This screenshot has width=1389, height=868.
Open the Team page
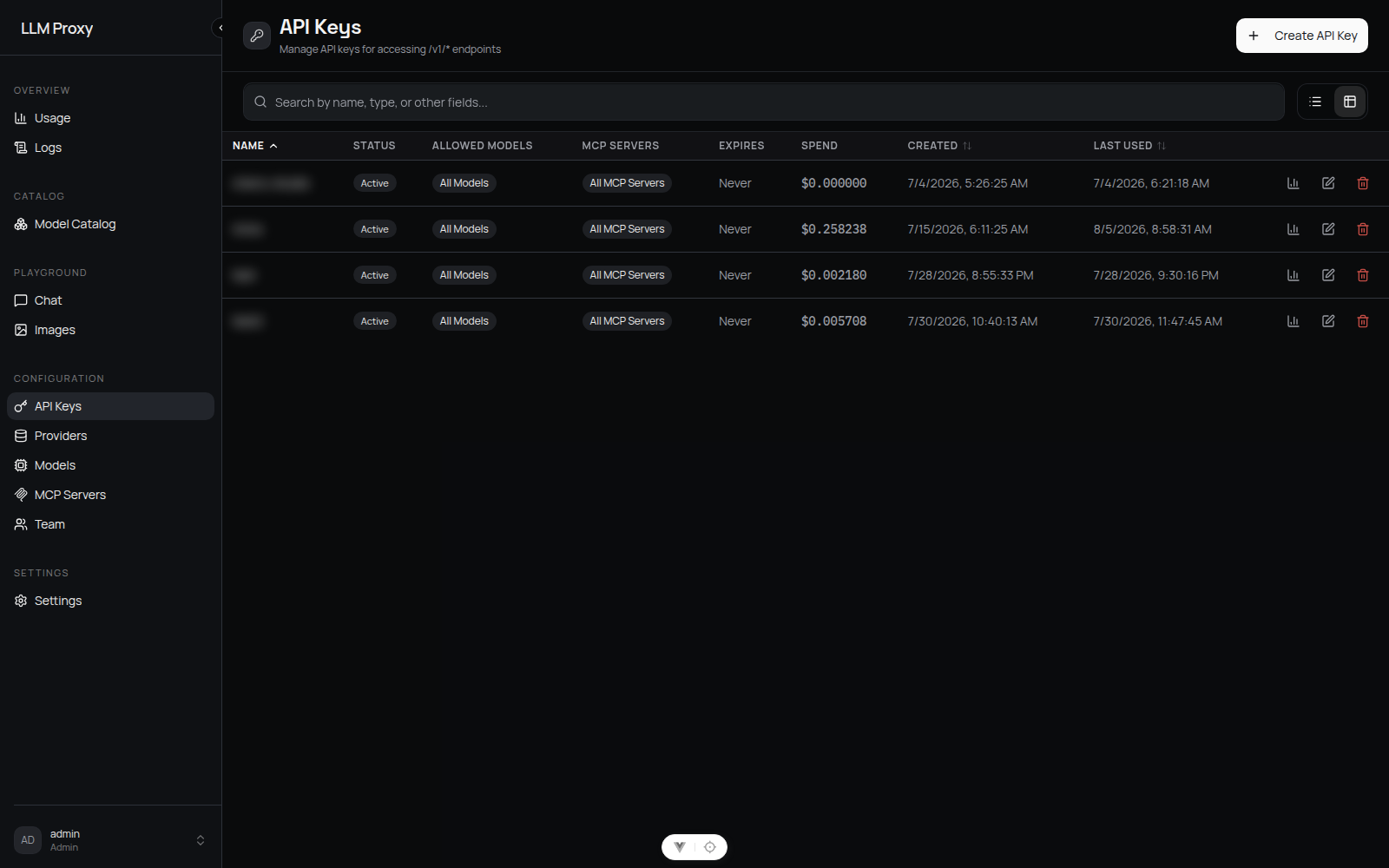(110, 524)
